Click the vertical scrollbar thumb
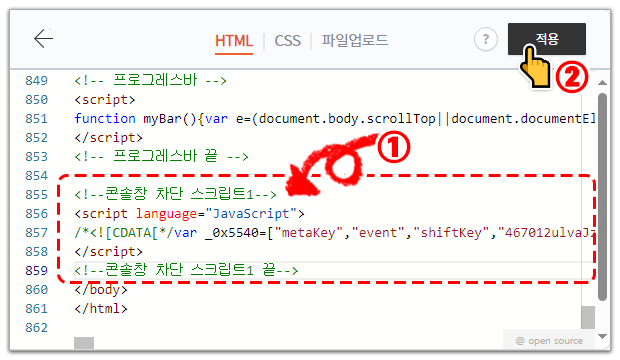620x360 pixels. [x=602, y=197]
